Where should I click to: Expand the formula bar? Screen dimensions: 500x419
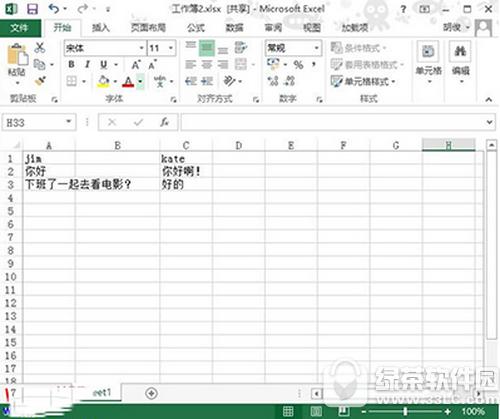pos(489,122)
